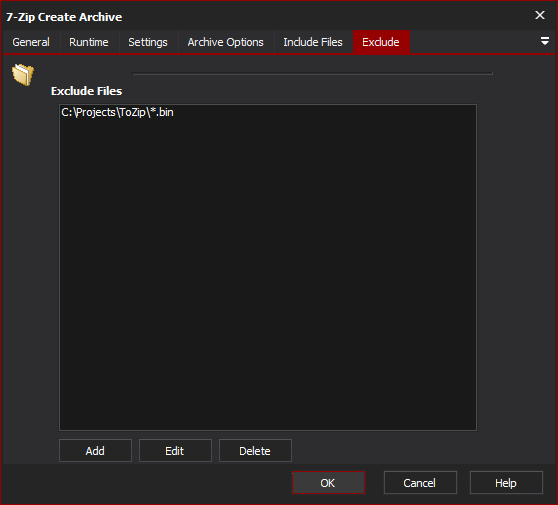Open the tab list dropdown arrow
Viewport: 558px width, 505px height.
[544, 41]
